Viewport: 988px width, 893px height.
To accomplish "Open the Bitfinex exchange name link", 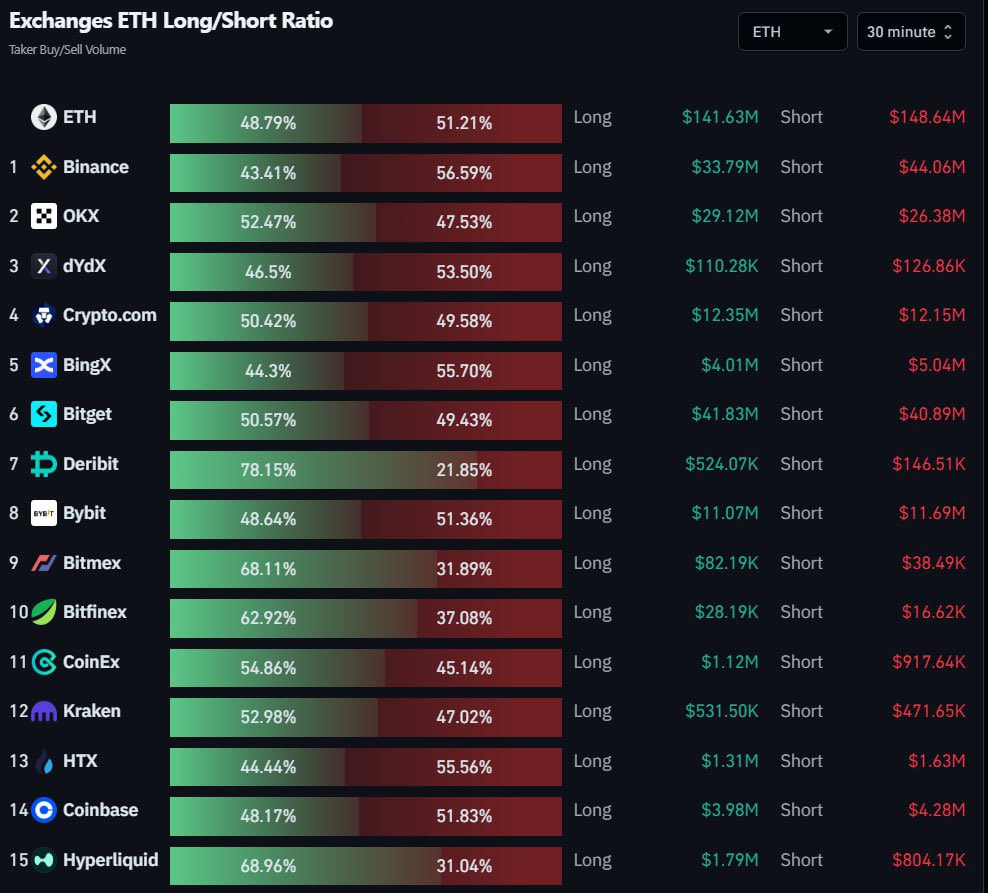I will coord(95,612).
